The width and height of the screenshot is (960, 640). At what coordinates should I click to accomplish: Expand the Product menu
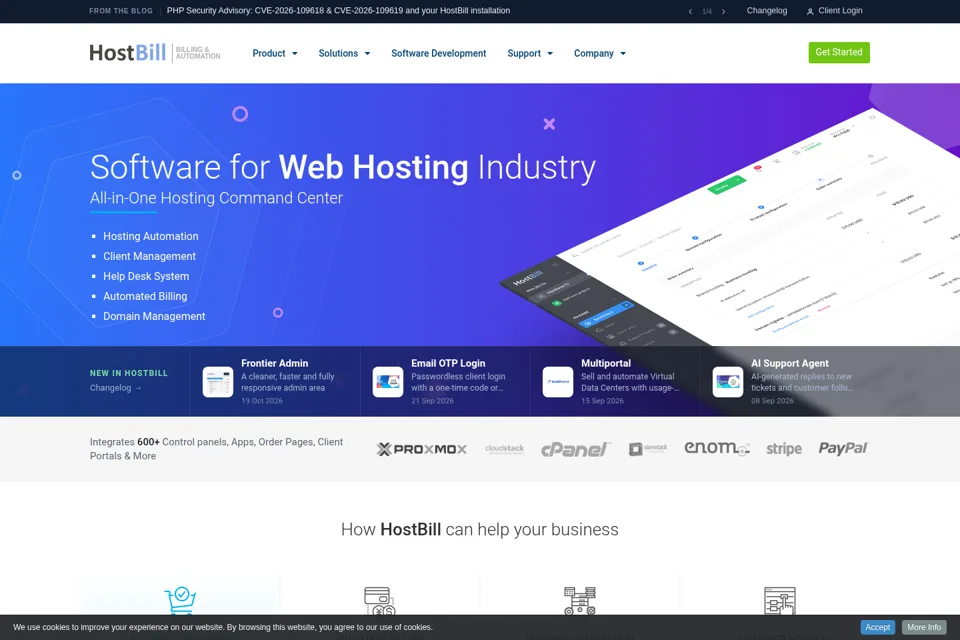click(x=275, y=53)
